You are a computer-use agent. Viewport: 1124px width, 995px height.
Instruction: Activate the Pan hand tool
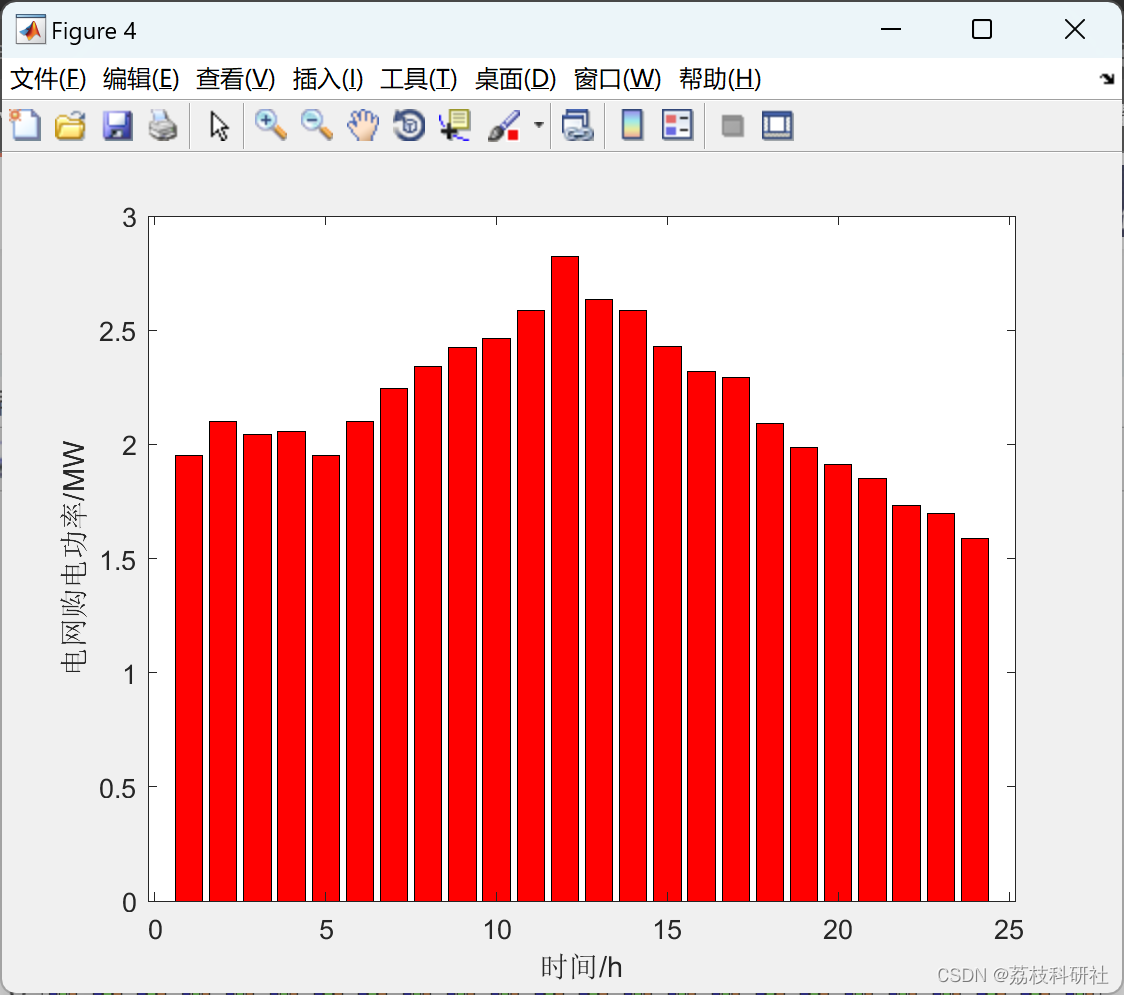coord(363,125)
